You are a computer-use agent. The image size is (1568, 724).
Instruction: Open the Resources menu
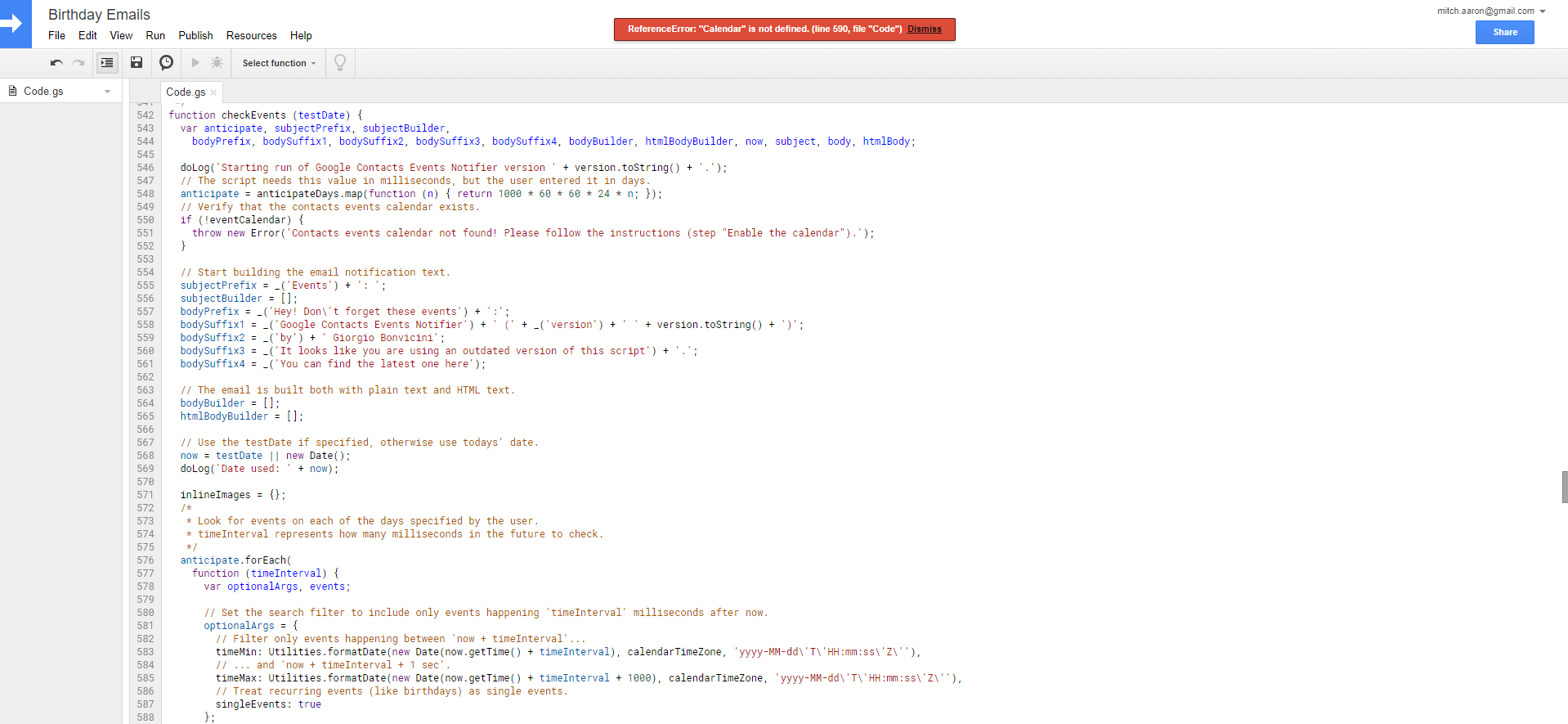(x=252, y=35)
